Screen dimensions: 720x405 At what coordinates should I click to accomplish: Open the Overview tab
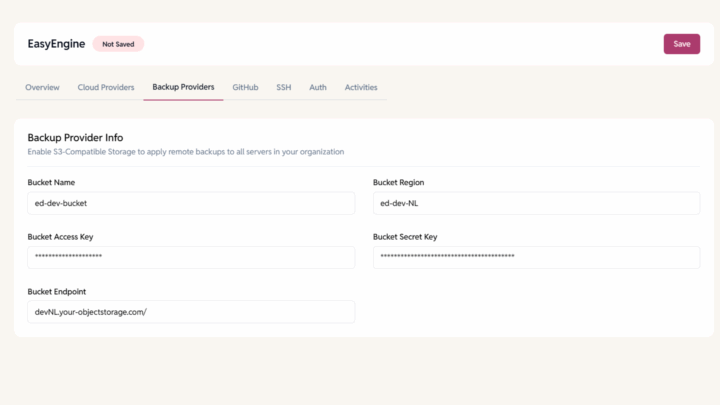(x=42, y=87)
